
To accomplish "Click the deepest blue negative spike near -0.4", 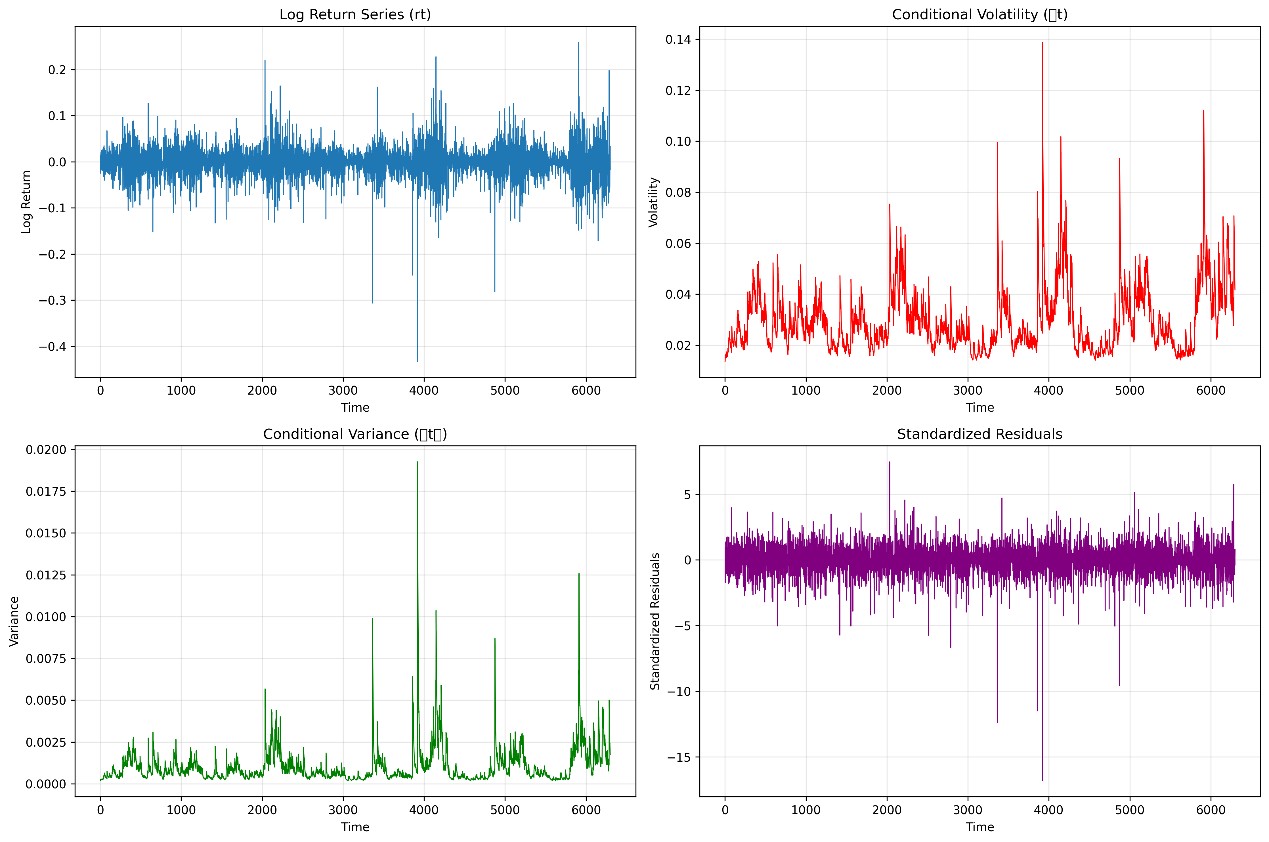I will point(417,358).
